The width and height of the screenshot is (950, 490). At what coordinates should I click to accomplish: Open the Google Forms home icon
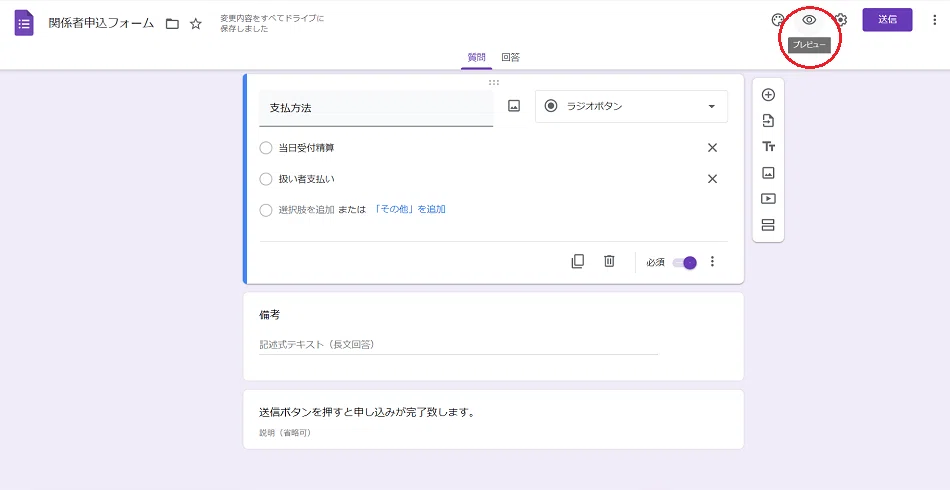(x=24, y=24)
